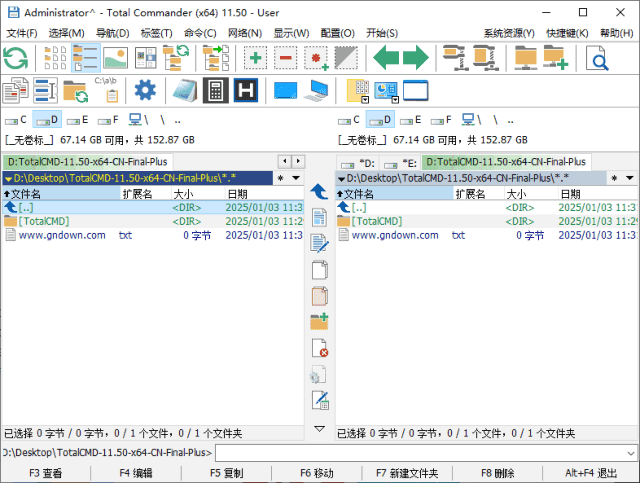640x483 pixels.
Task: Expand the middle button bar down arrow
Action: (319, 429)
